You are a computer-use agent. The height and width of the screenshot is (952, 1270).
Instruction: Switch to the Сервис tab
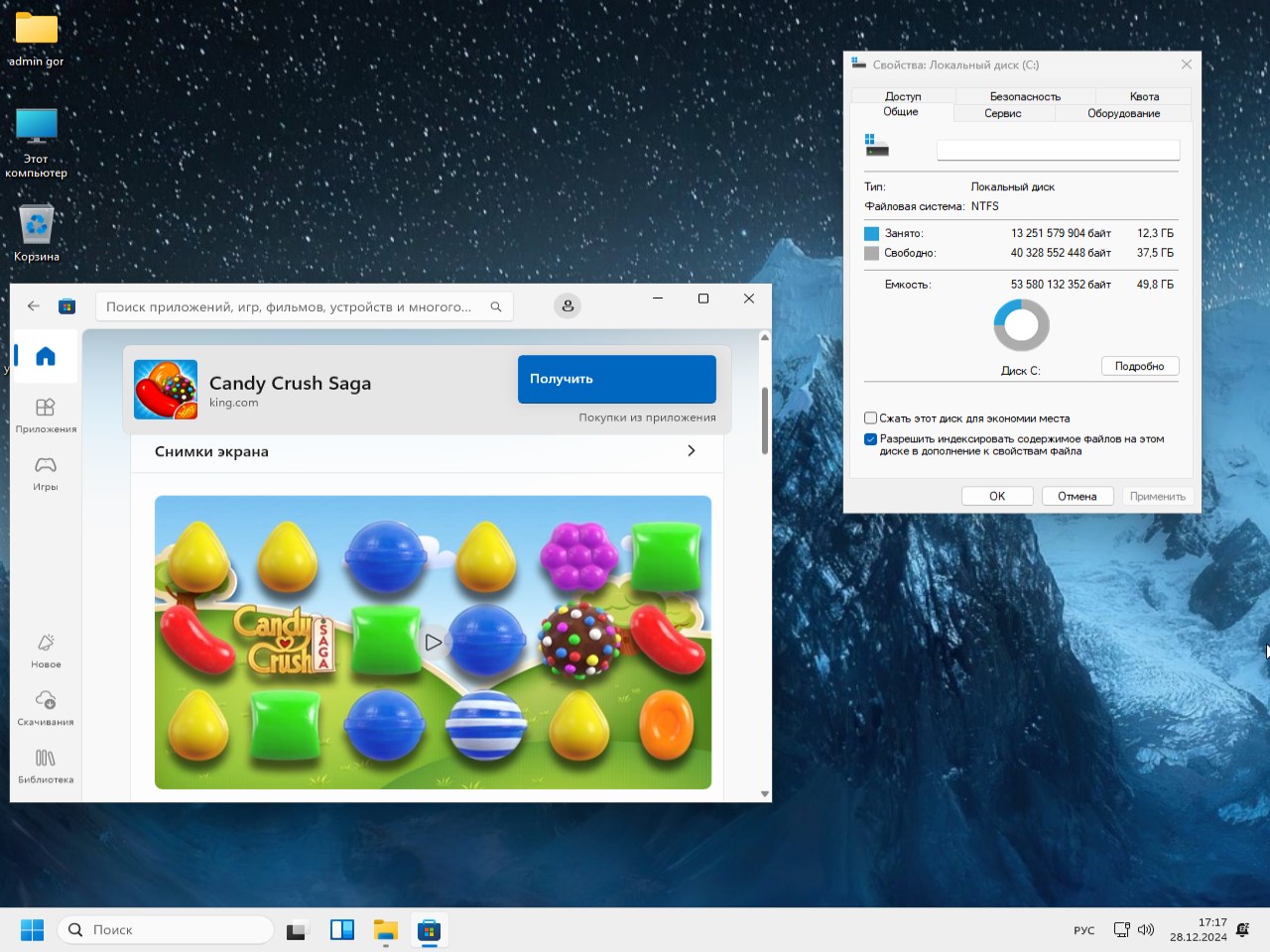coord(1003,113)
